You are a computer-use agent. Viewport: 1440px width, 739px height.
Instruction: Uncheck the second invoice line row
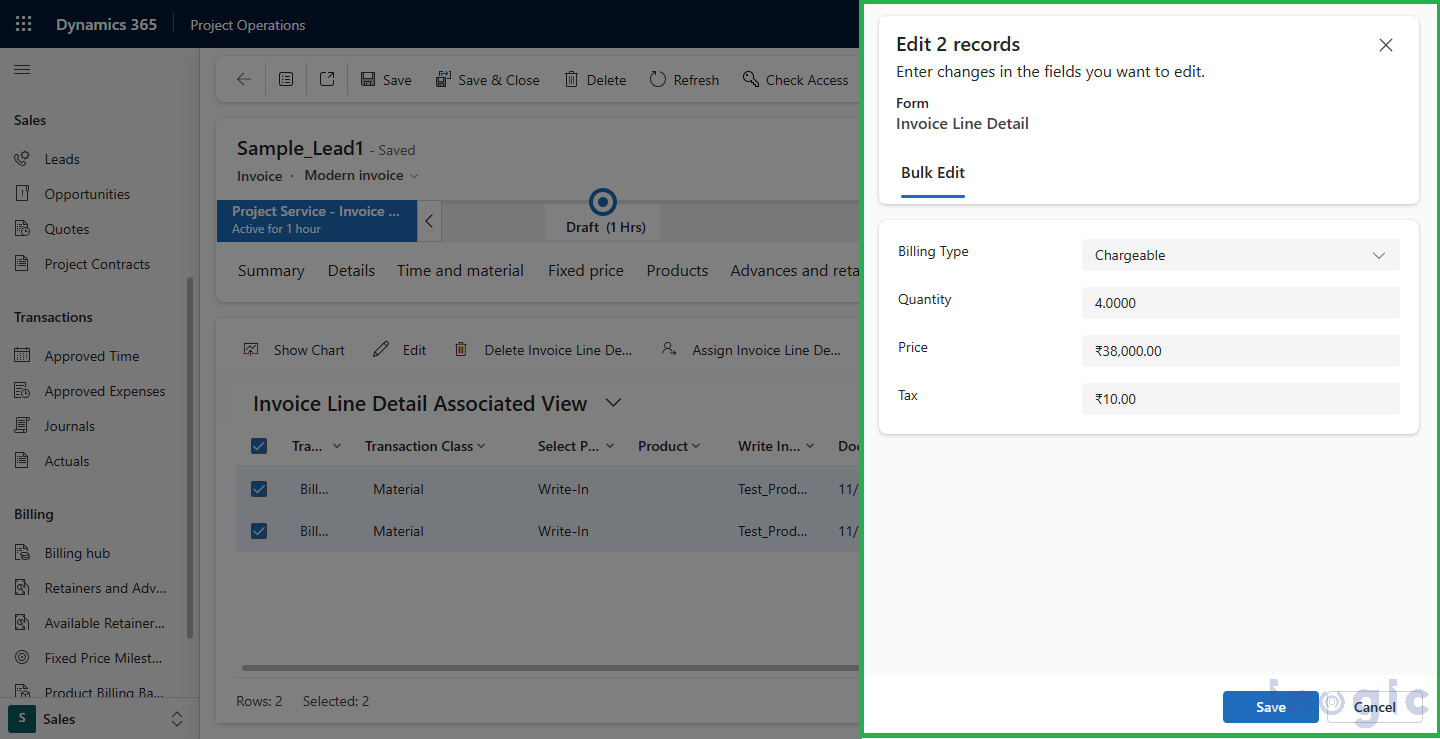tap(259, 531)
